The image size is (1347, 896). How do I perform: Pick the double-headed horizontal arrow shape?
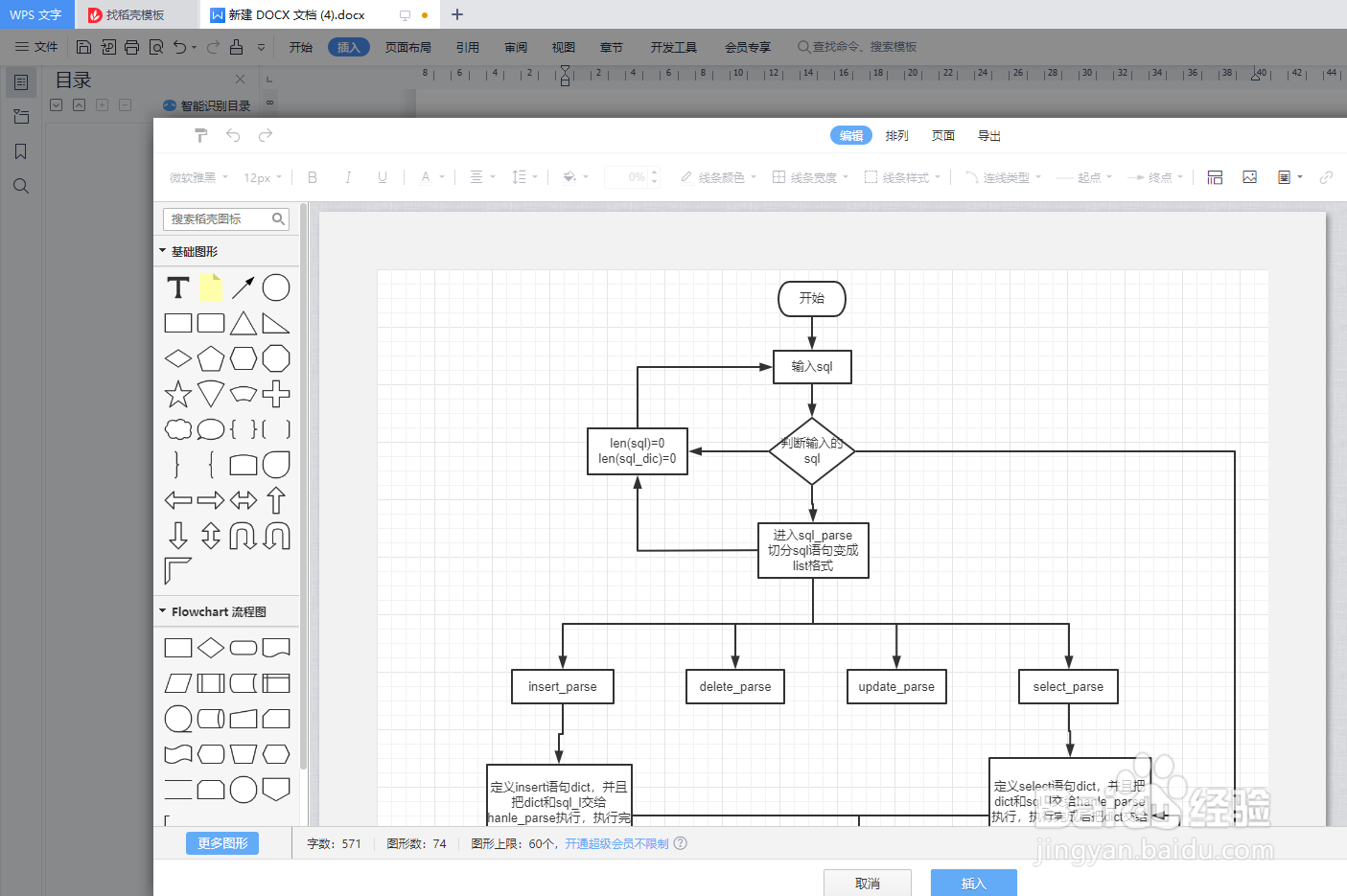pyautogui.click(x=244, y=500)
